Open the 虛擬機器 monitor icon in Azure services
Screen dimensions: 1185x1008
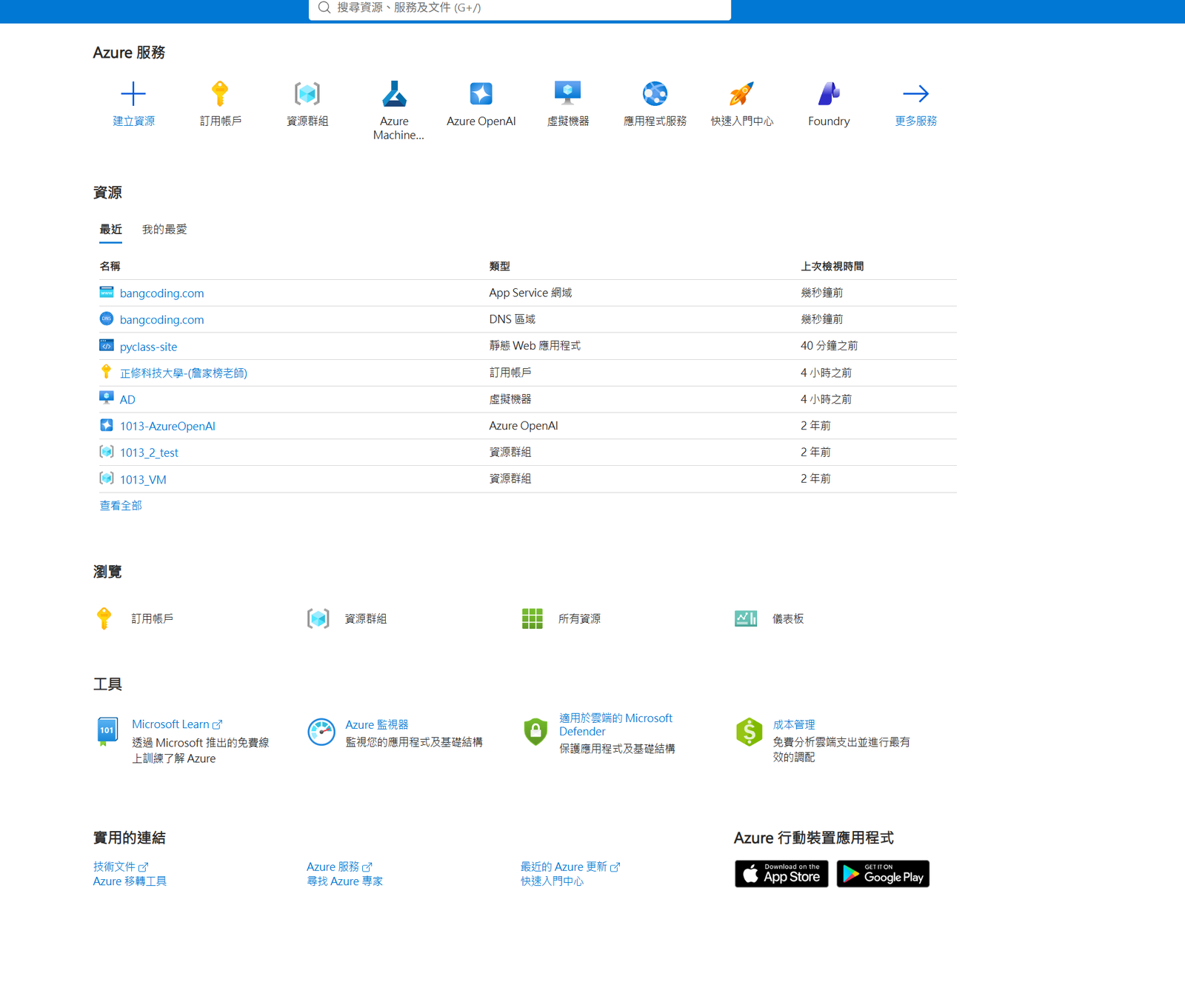pyautogui.click(x=568, y=93)
